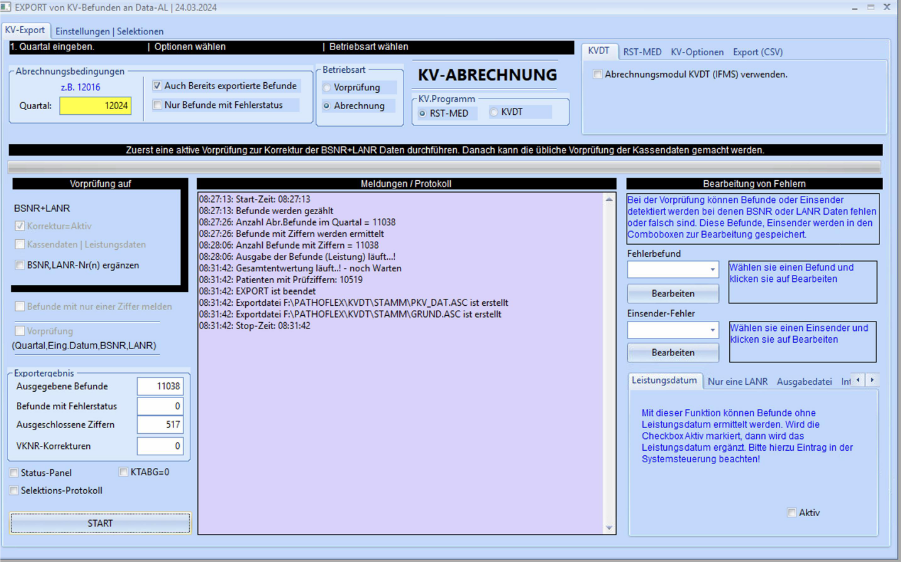Open the KV-Optionen tab
This screenshot has width=901, height=563.
(697, 51)
